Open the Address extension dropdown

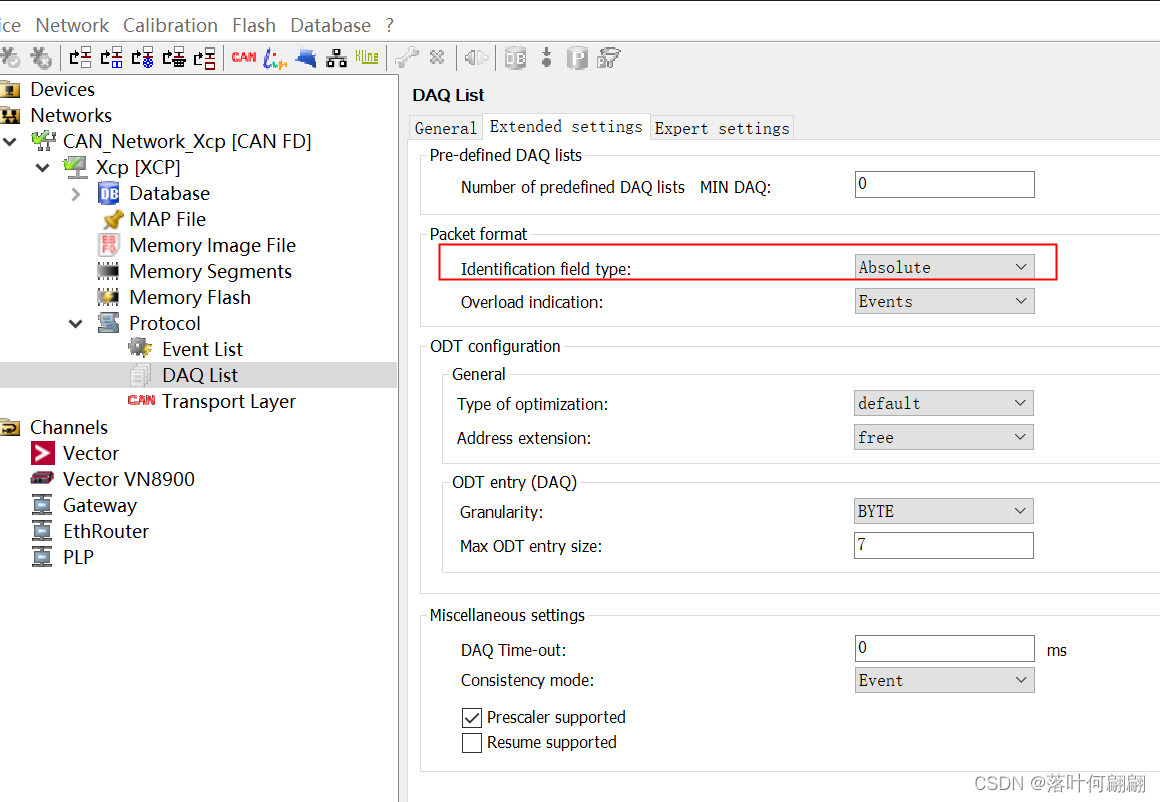click(943, 437)
